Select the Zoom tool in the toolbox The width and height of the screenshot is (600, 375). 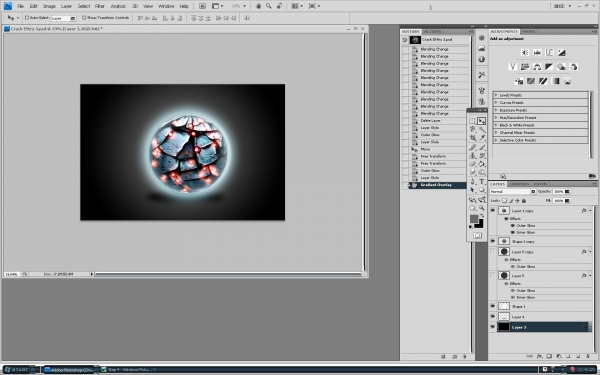[x=481, y=208]
